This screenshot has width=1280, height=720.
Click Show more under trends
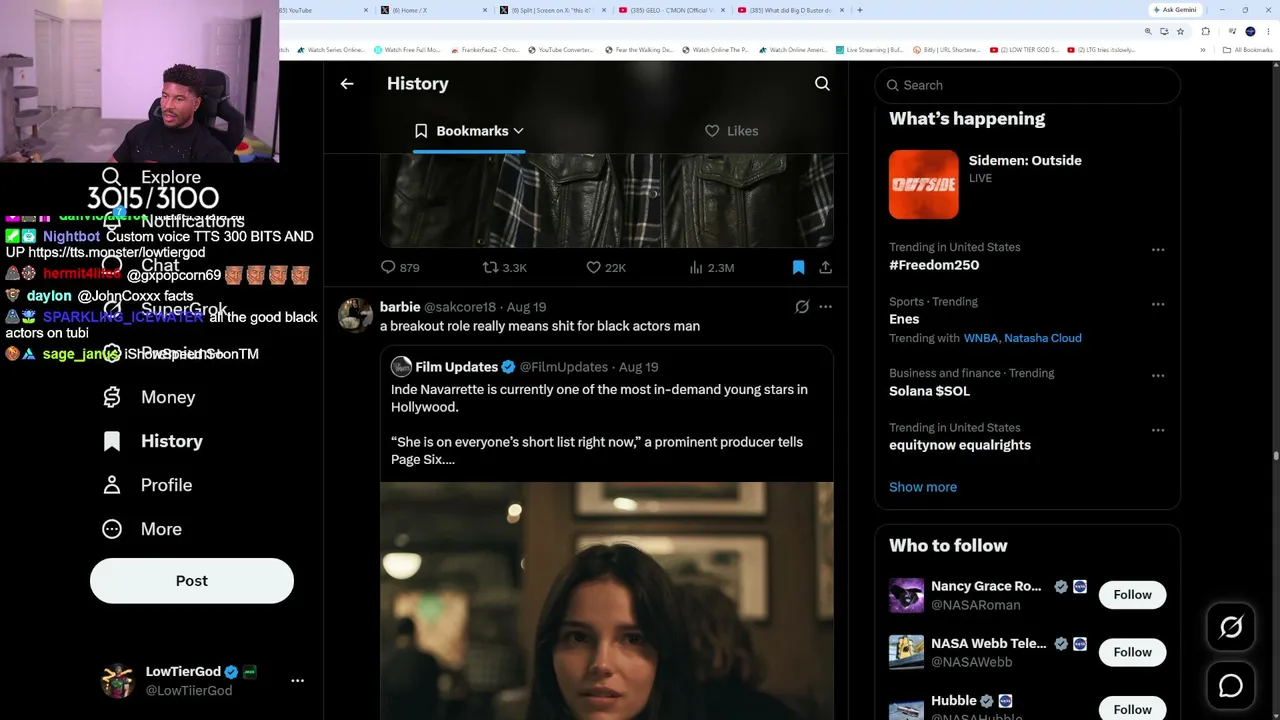pos(923,487)
